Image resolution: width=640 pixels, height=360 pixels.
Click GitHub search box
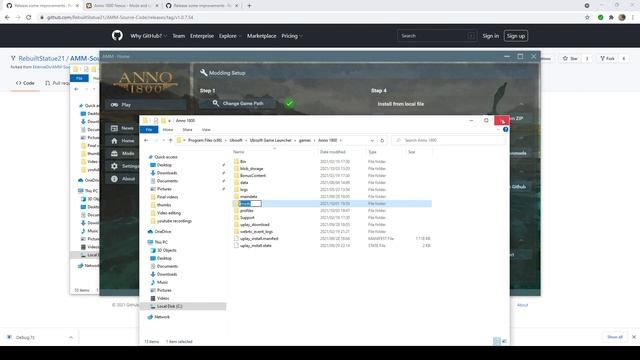tap(436, 36)
